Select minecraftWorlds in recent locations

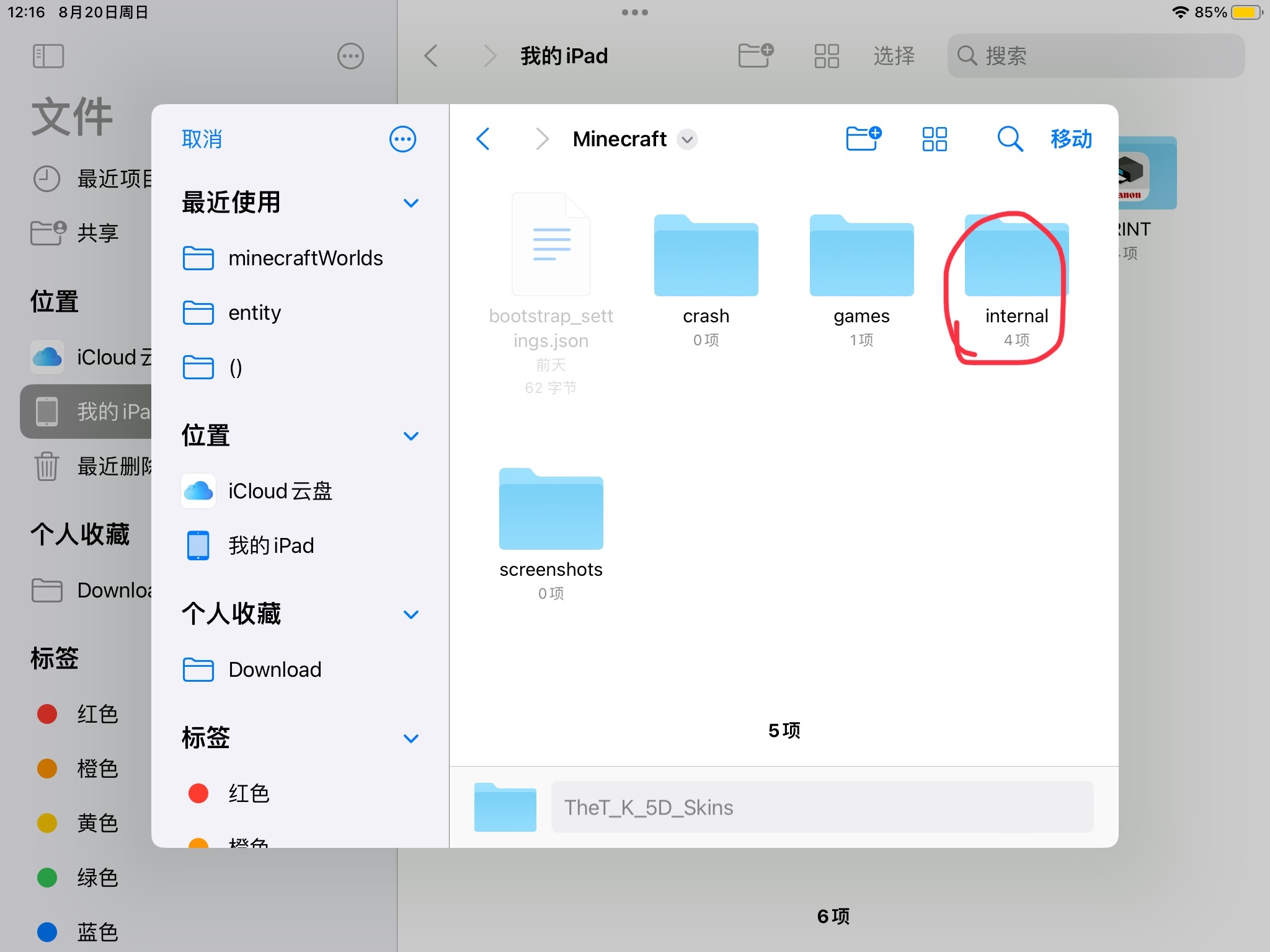tap(300, 258)
